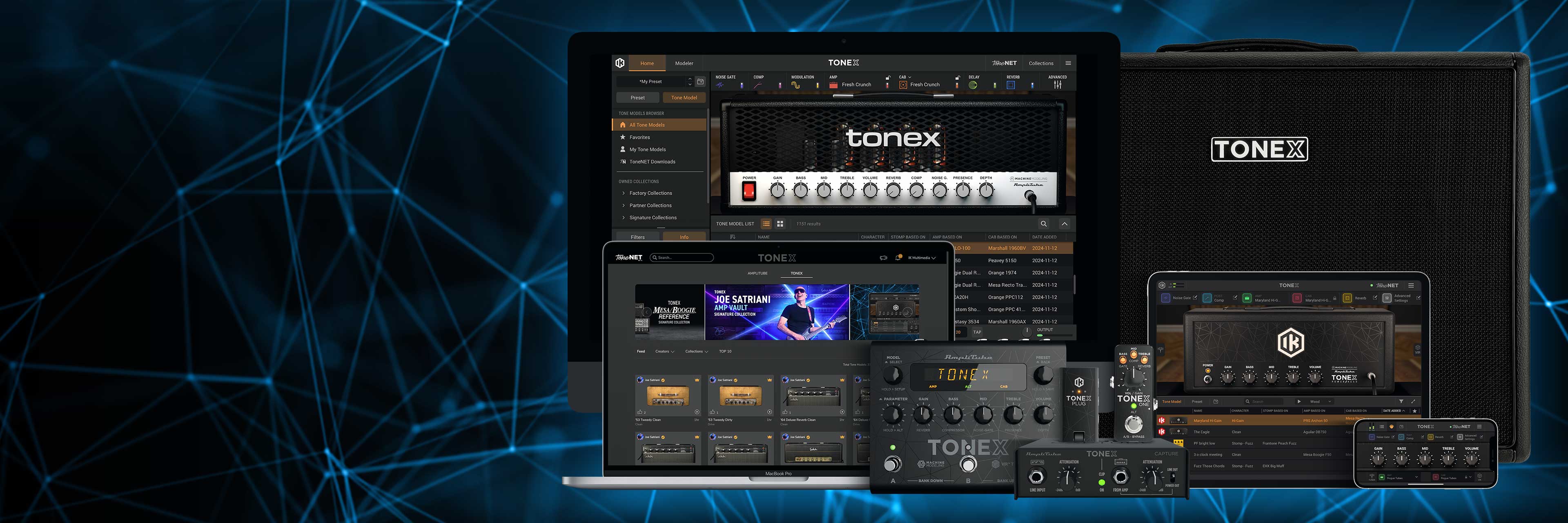Click the save preset icon beside My Preset
This screenshot has height=523, width=1568.
coord(701,82)
